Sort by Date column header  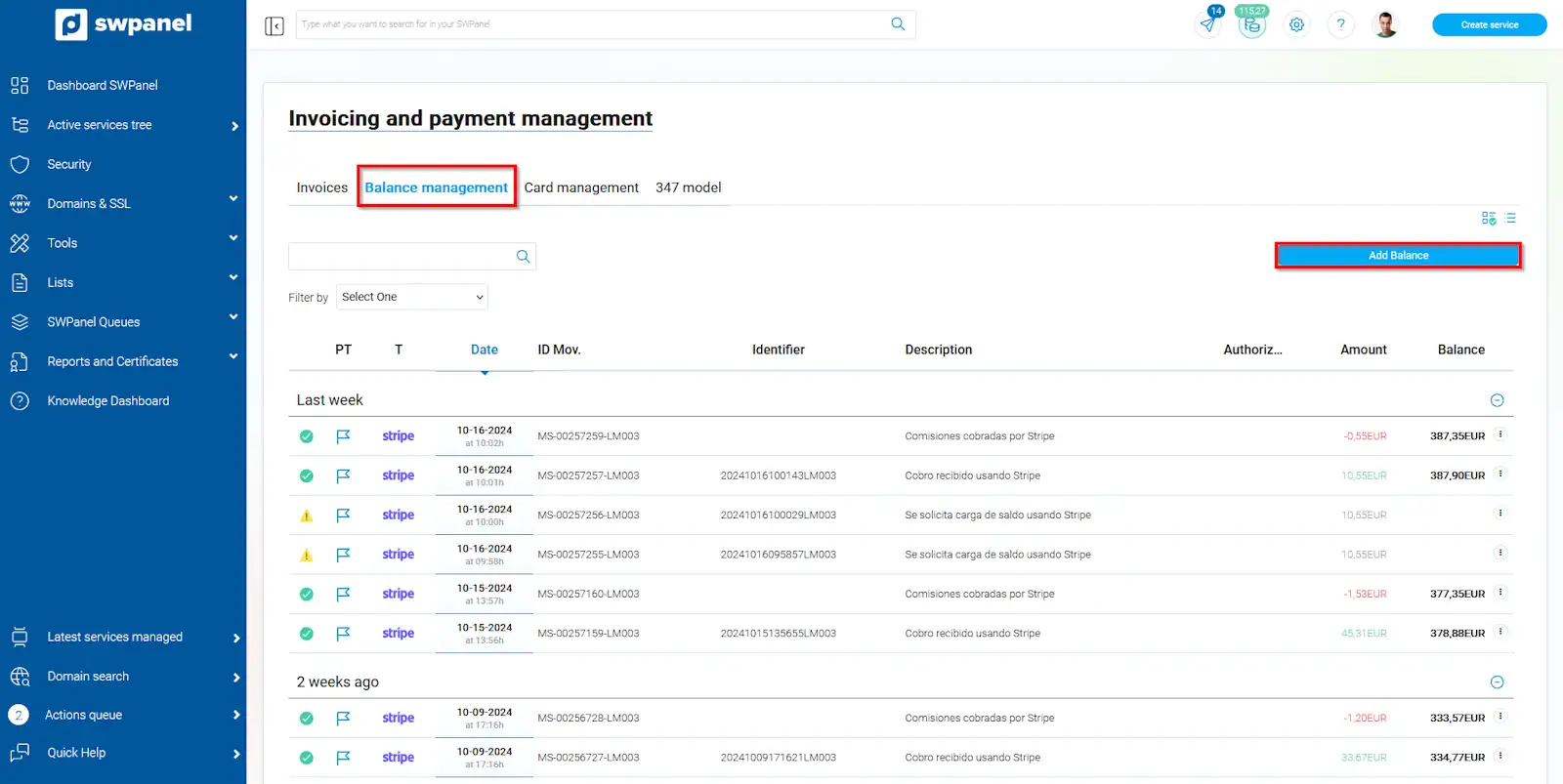(485, 350)
